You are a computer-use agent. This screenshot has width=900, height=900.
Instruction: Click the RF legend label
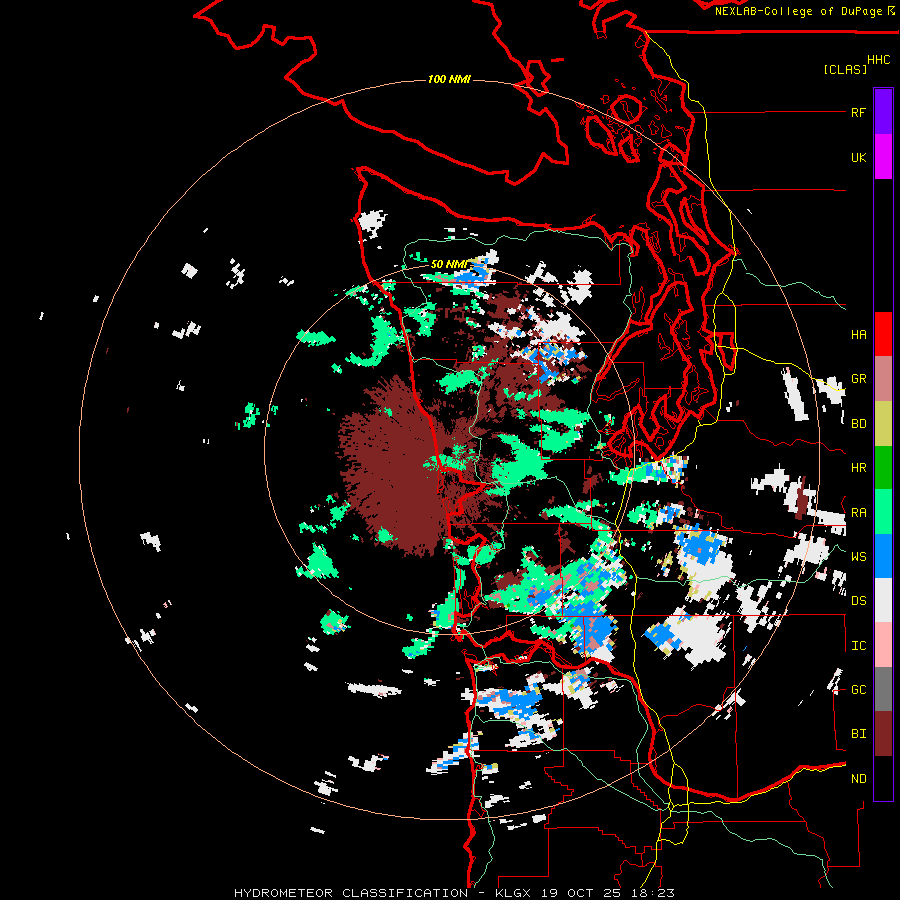(858, 113)
